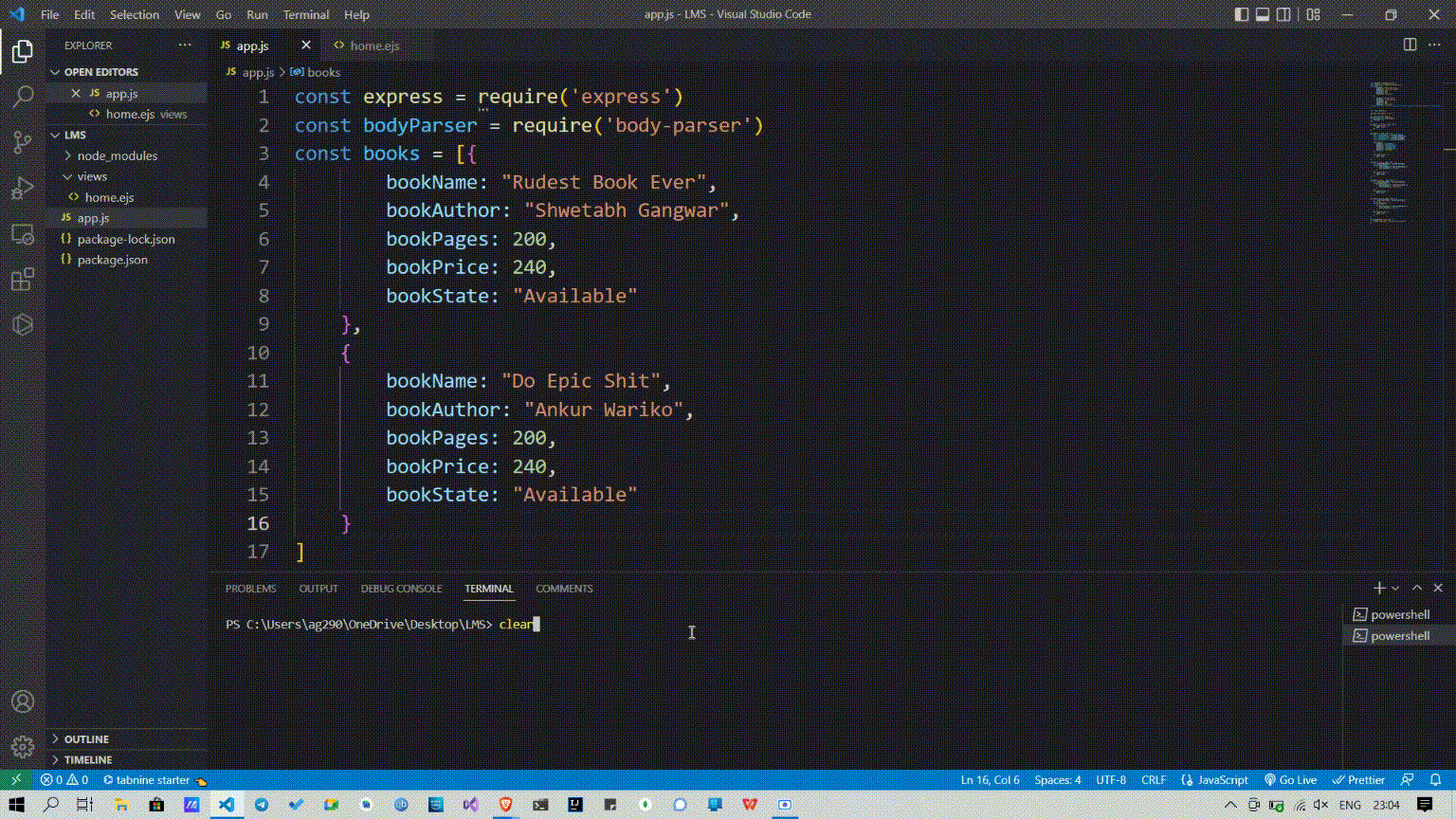
Task: Click the books breadcrumb item
Action: click(x=316, y=72)
